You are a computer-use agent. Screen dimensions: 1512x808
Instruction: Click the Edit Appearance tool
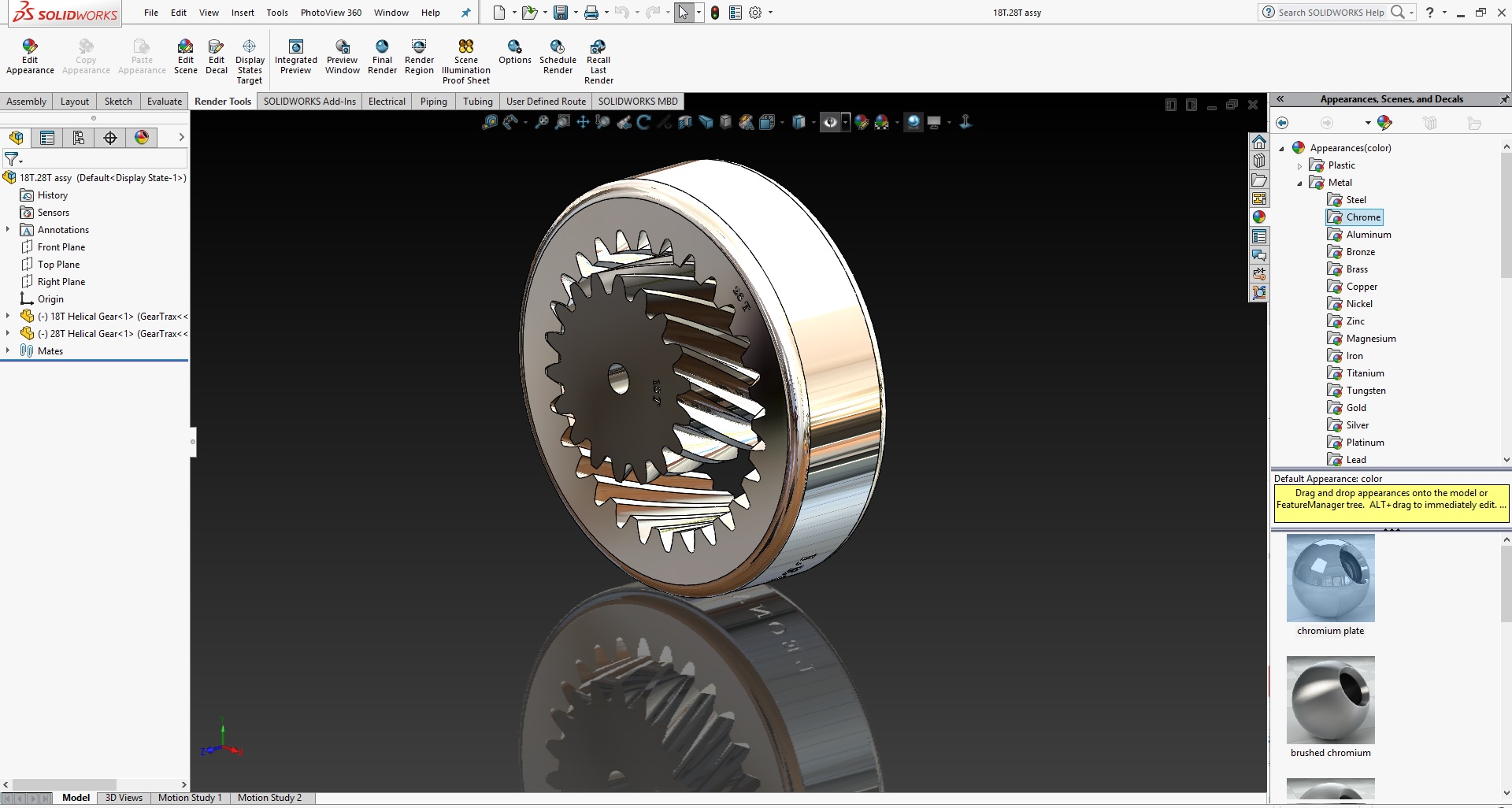(x=30, y=57)
